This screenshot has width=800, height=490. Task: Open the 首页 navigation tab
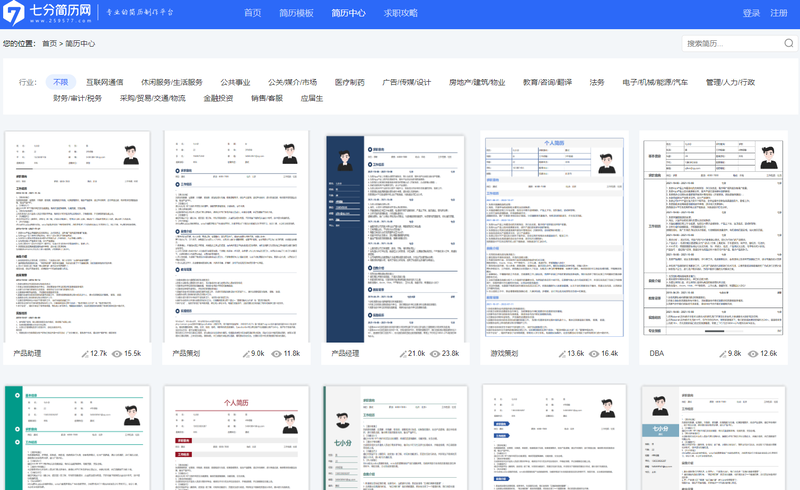pyautogui.click(x=253, y=13)
